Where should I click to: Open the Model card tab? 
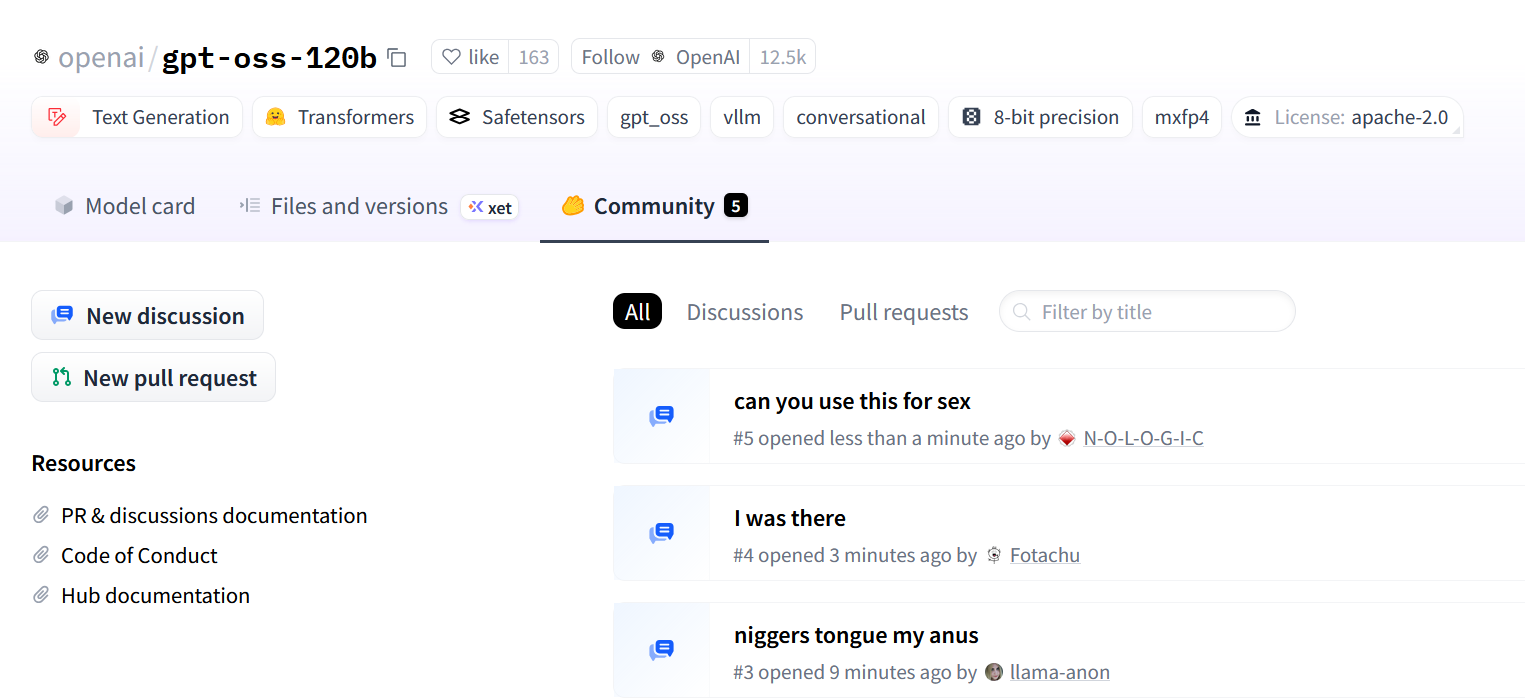tap(124, 206)
